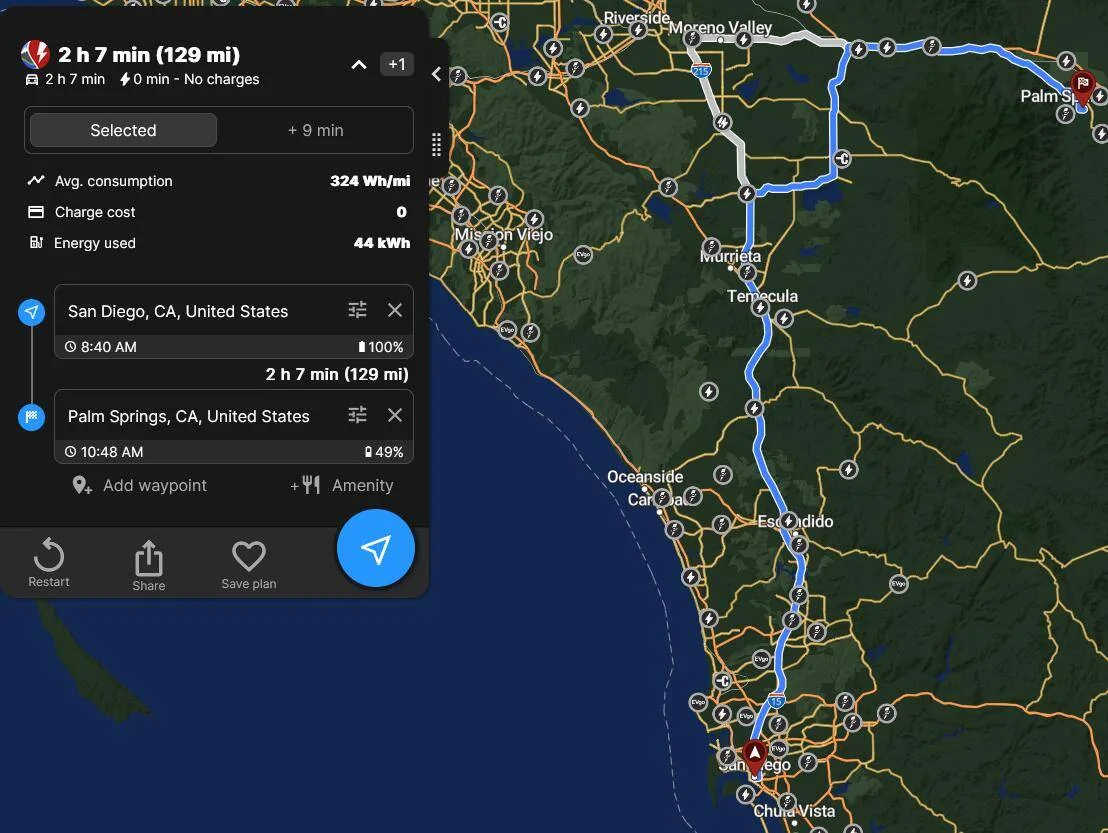Click the Chula Vista city label
Image resolution: width=1108 pixels, height=833 pixels.
(x=794, y=811)
